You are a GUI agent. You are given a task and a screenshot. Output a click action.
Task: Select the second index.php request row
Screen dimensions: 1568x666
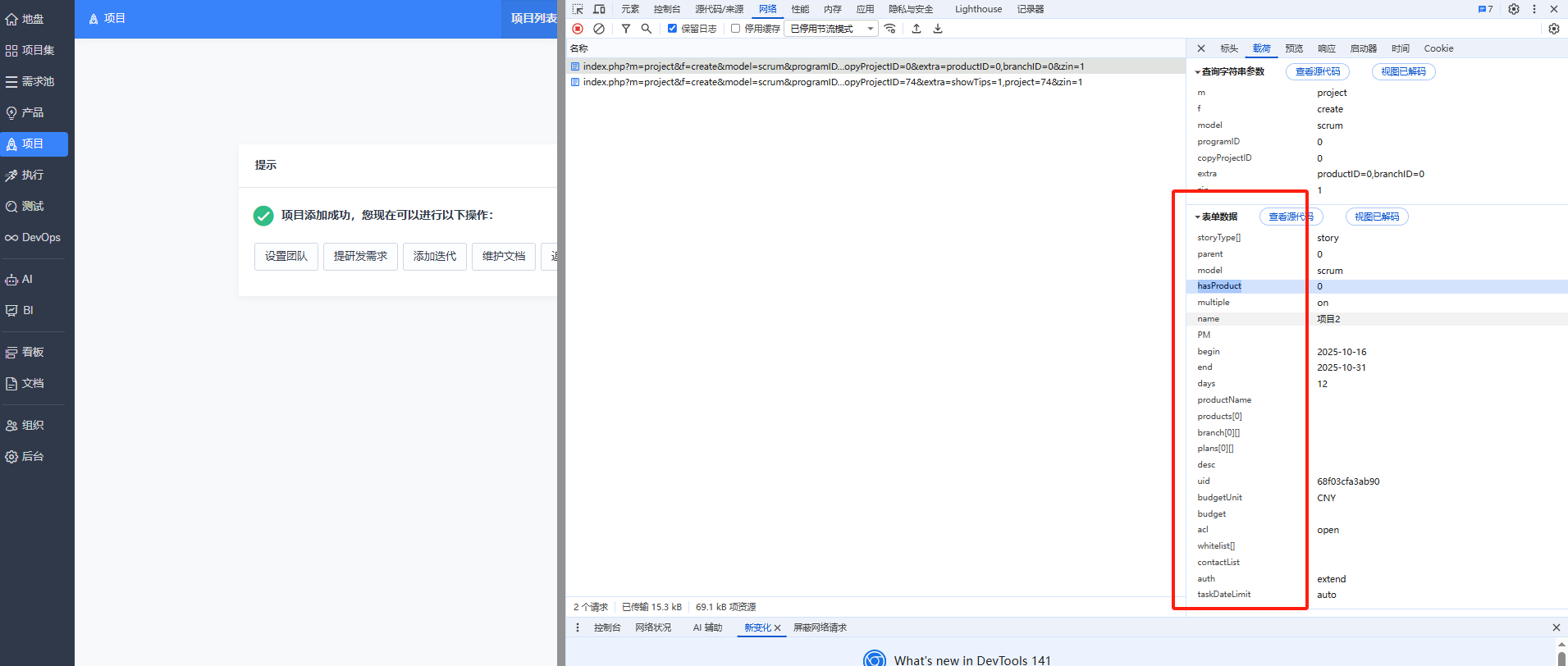832,82
